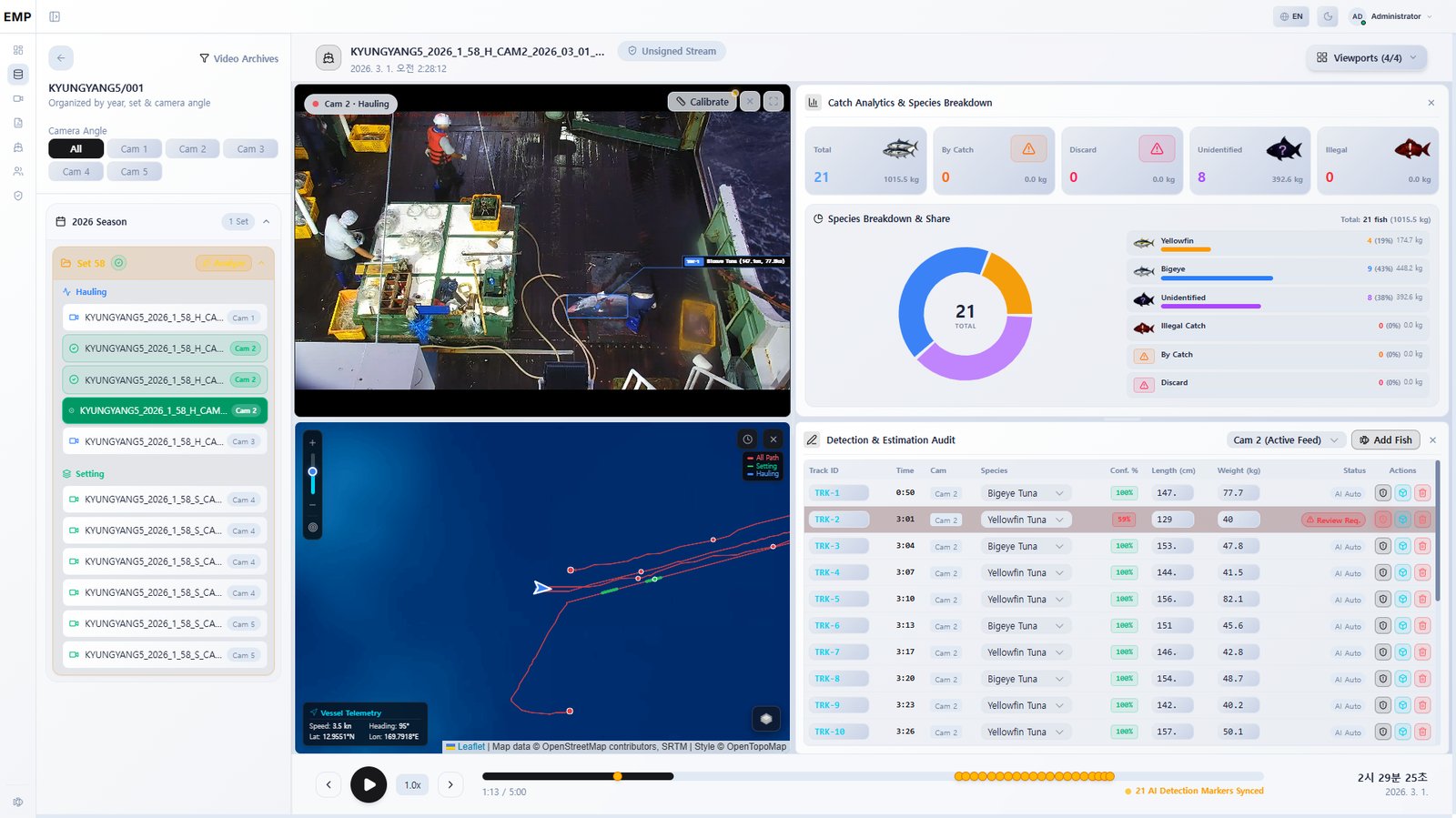
Task: Open the vessel icon in left sidebar
Action: click(x=18, y=147)
